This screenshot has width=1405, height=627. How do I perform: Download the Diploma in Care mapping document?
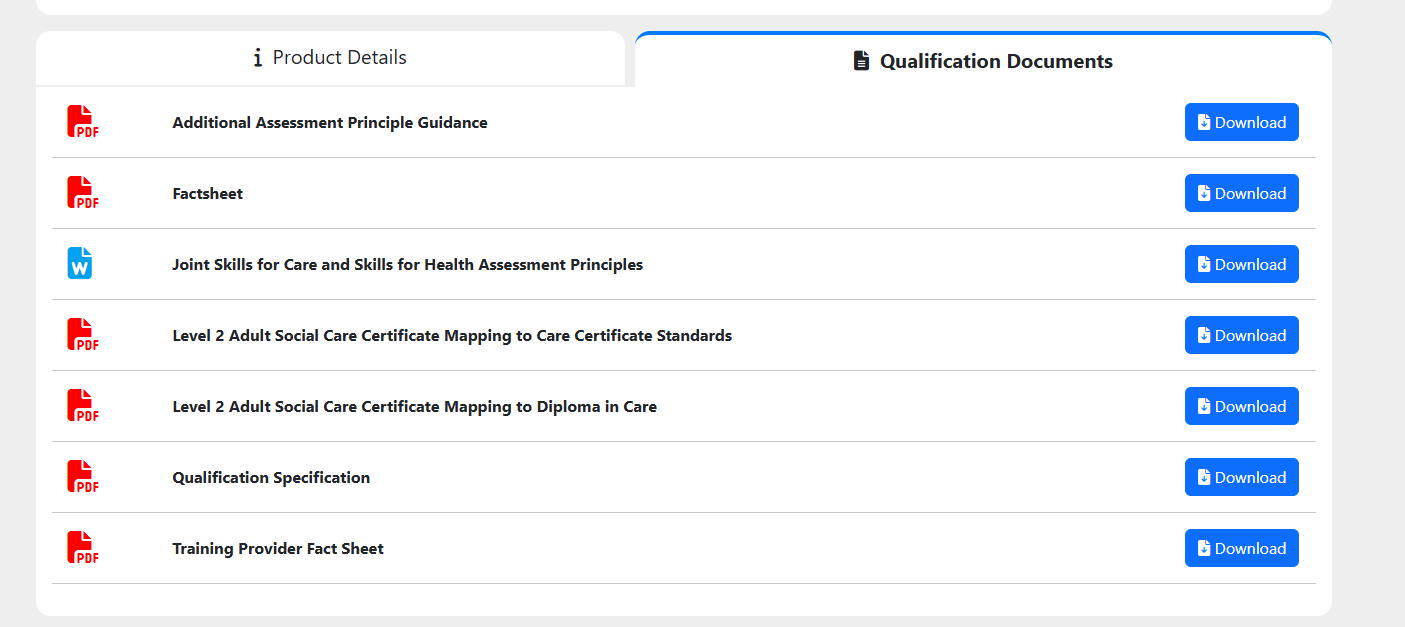click(1241, 405)
